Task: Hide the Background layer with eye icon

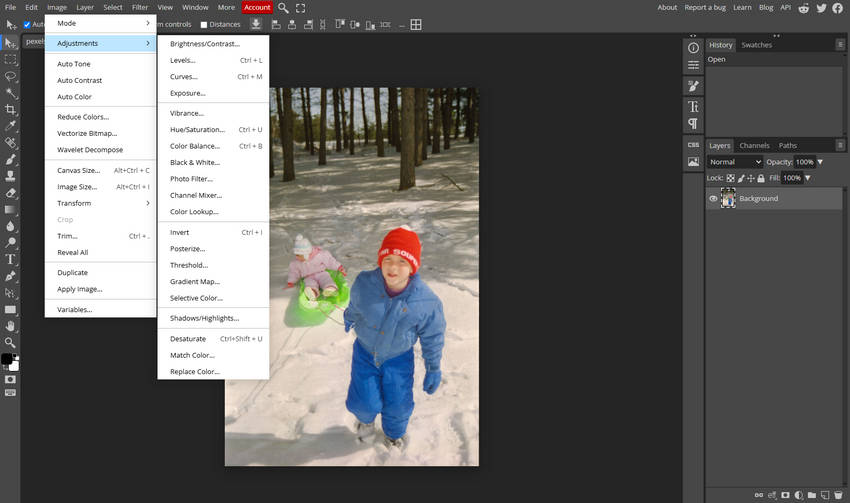Action: [713, 199]
